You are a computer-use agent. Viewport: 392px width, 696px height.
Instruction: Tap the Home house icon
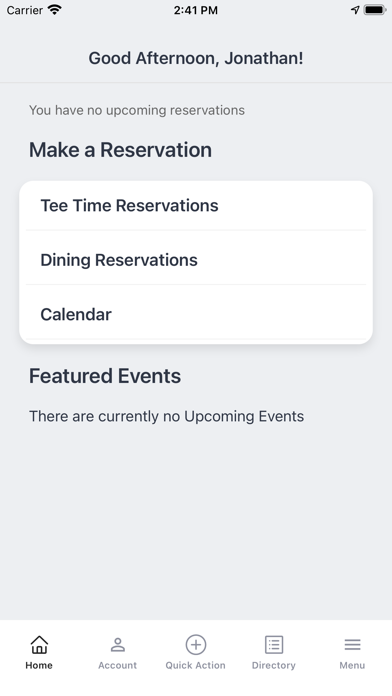coord(39,644)
